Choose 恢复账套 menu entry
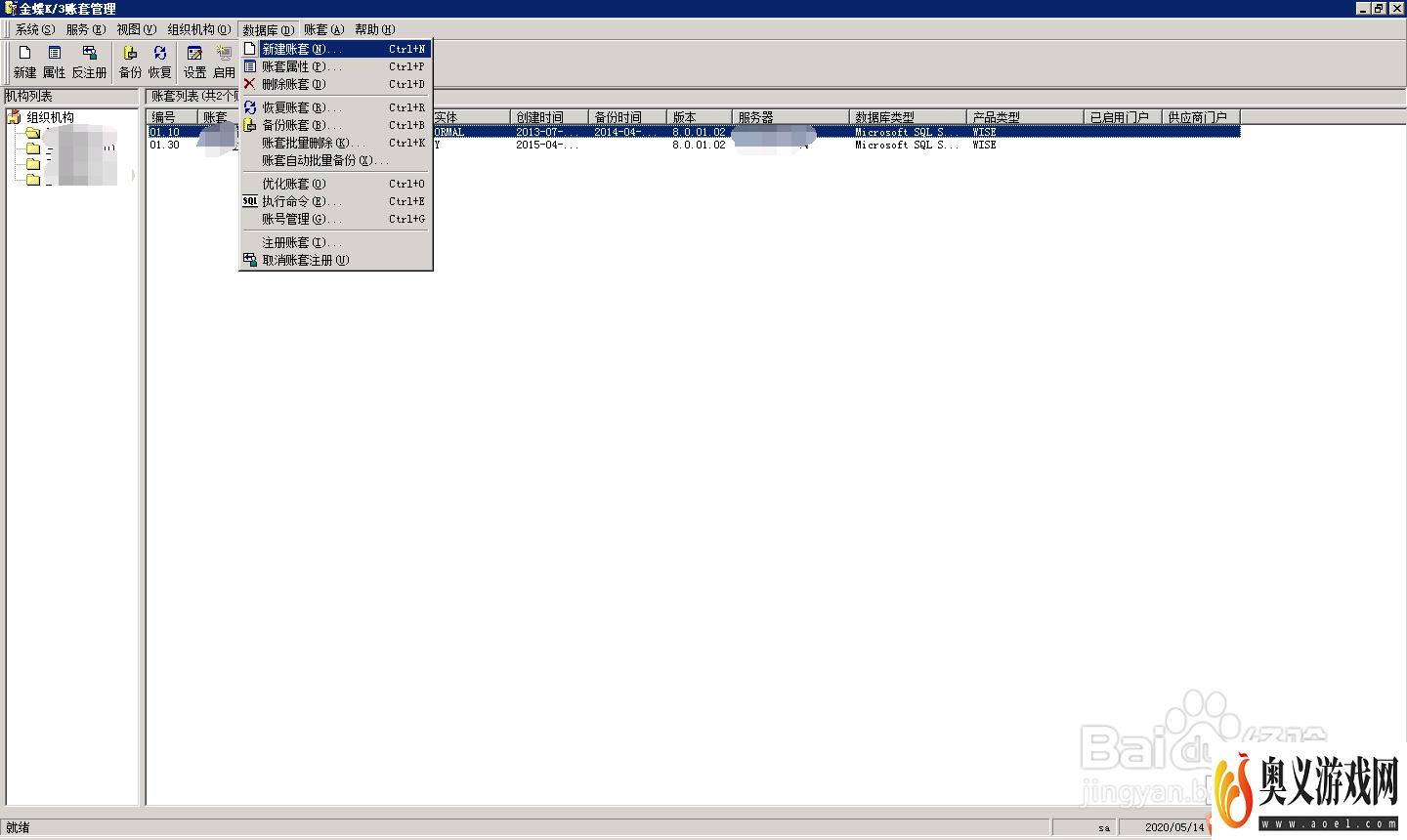 [x=335, y=107]
